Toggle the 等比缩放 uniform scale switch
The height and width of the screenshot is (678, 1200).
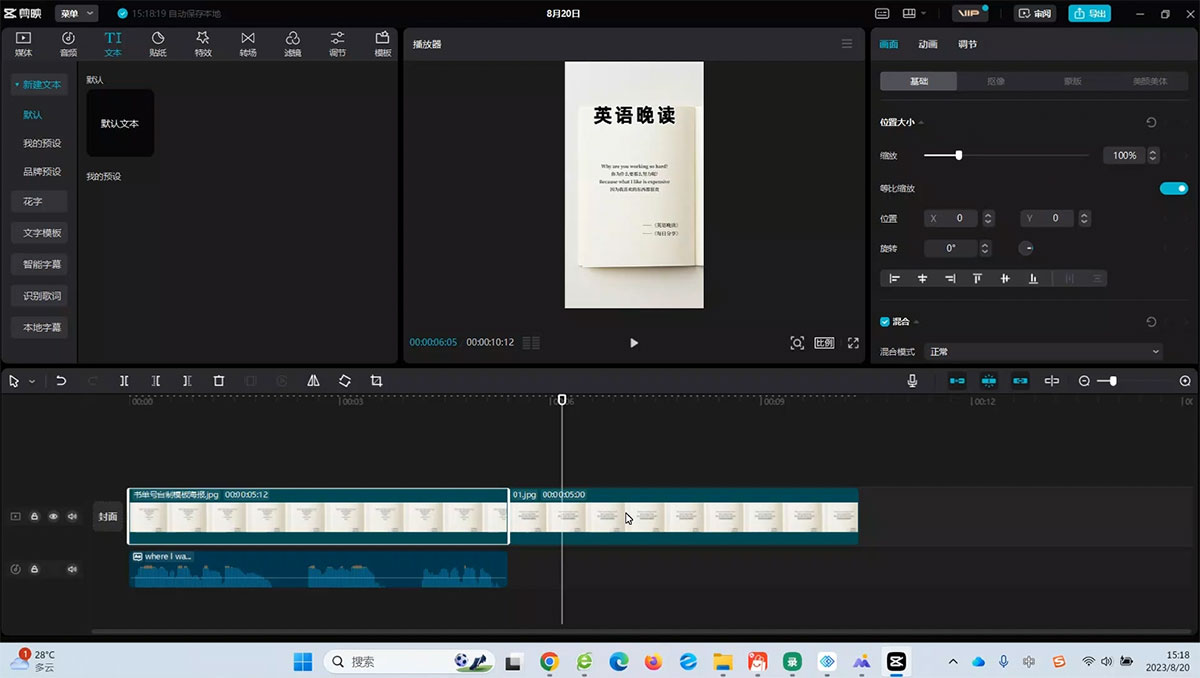1173,188
